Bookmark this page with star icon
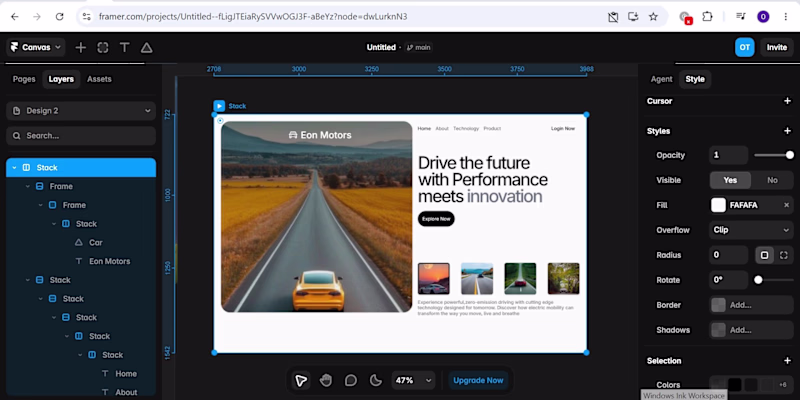This screenshot has height=400, width=800. pyautogui.click(x=653, y=17)
